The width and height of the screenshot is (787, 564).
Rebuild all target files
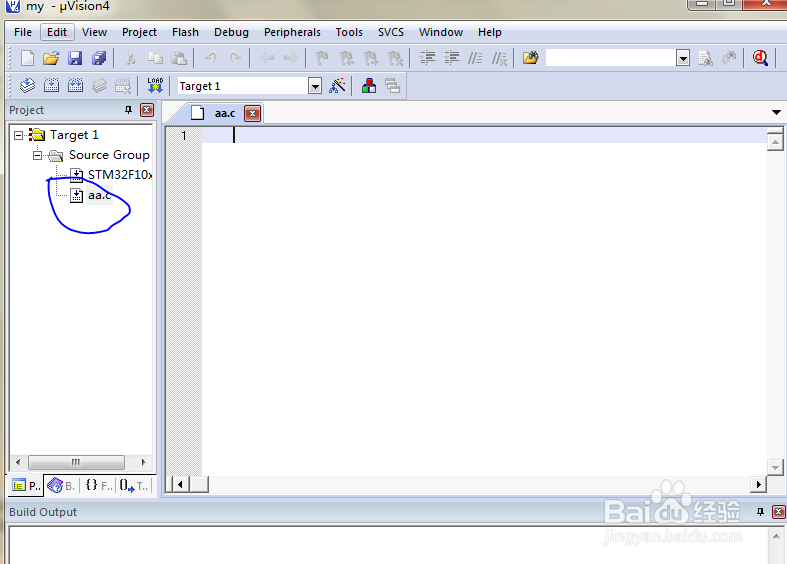point(75,86)
